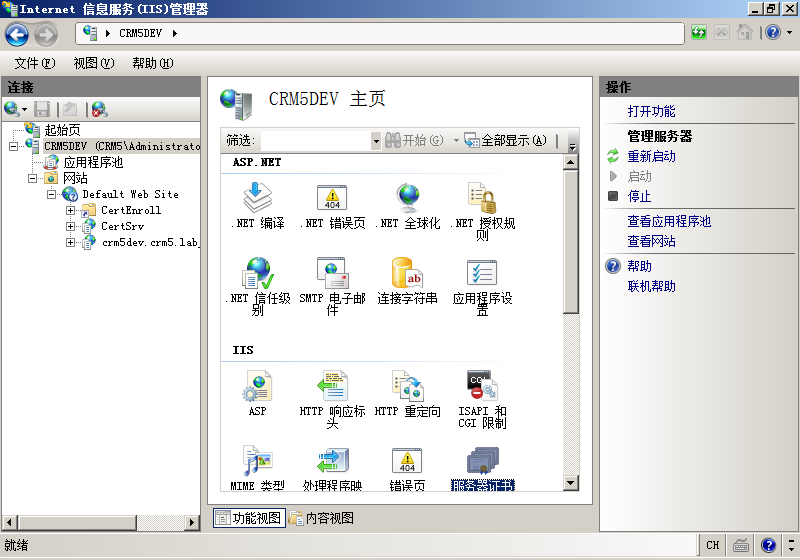Switch to 功能视图 tab
This screenshot has width=800, height=560.
click(249, 518)
